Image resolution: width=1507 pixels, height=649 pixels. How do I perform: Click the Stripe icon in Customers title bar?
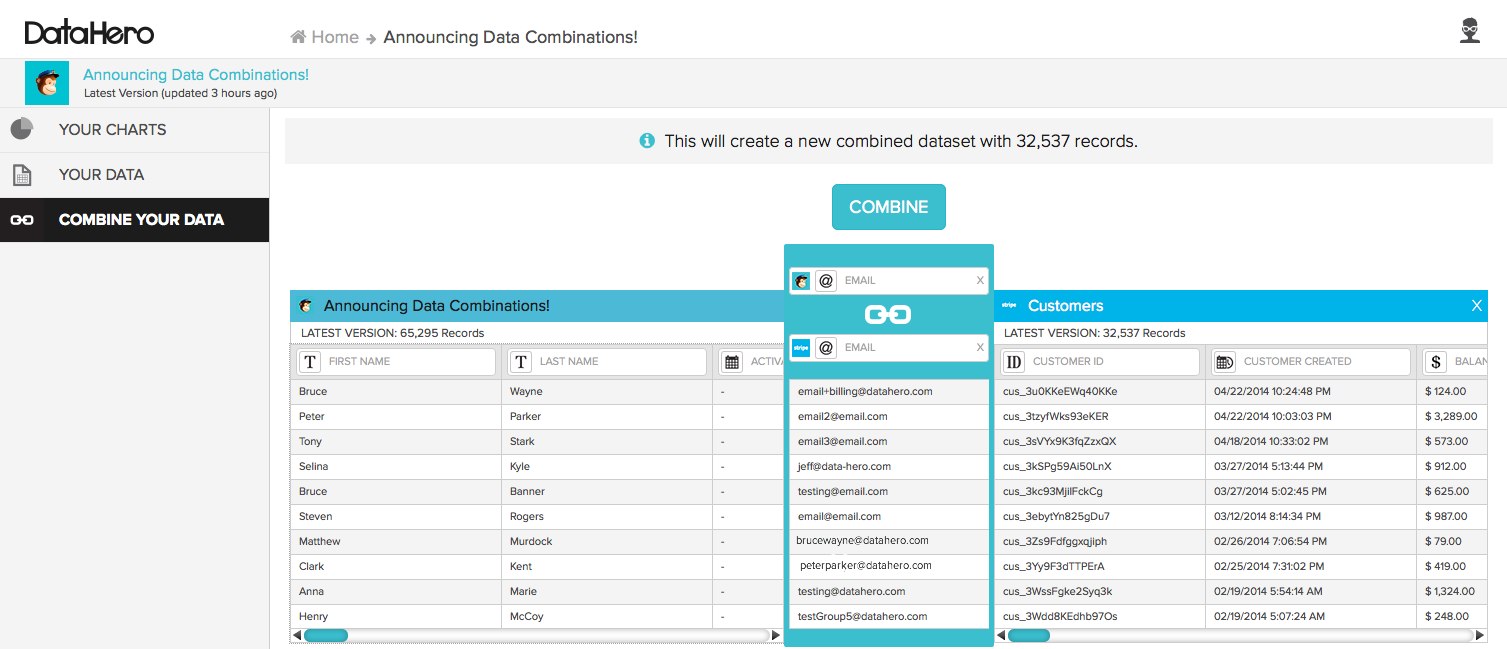1009,306
